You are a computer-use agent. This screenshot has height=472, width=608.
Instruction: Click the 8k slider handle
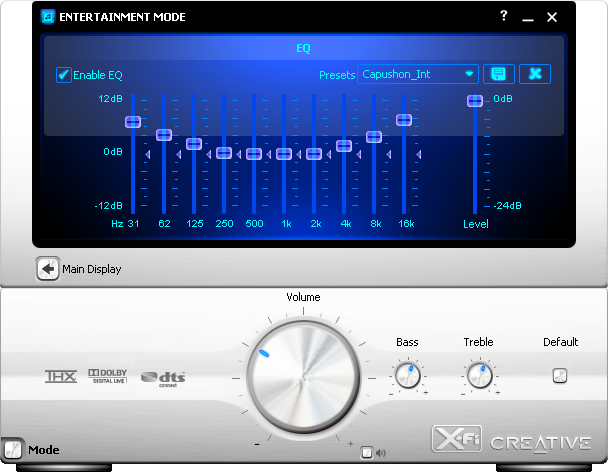click(374, 137)
